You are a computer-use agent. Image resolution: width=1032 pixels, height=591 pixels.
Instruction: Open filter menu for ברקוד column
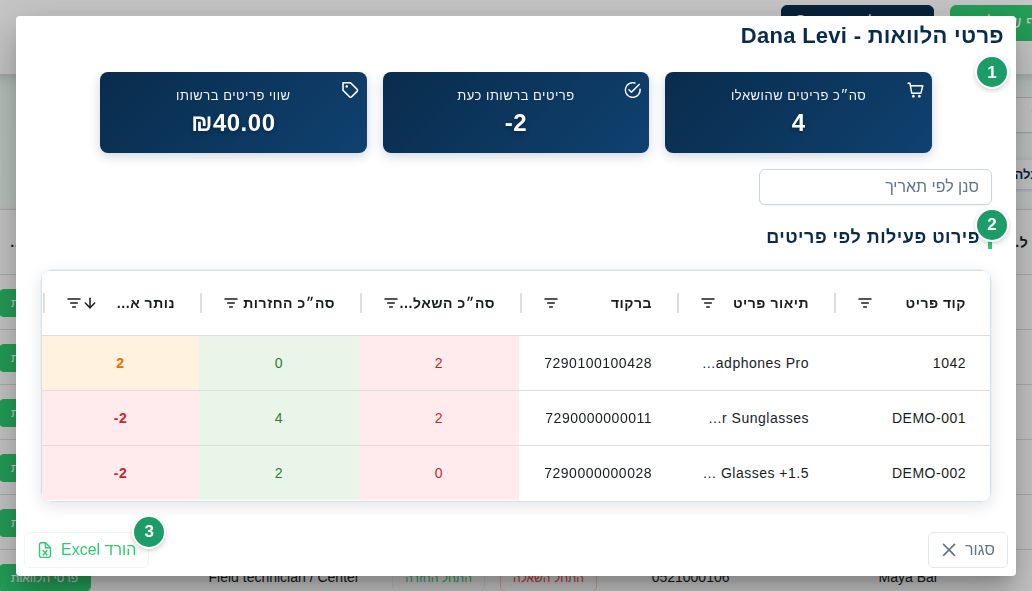551,303
